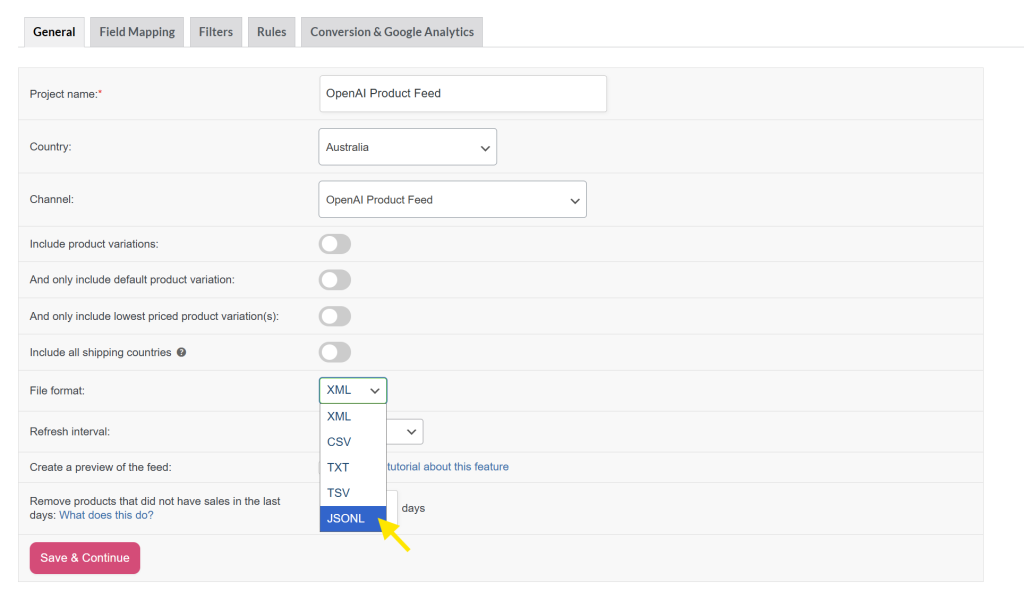Open the Channel dropdown

coord(451,198)
